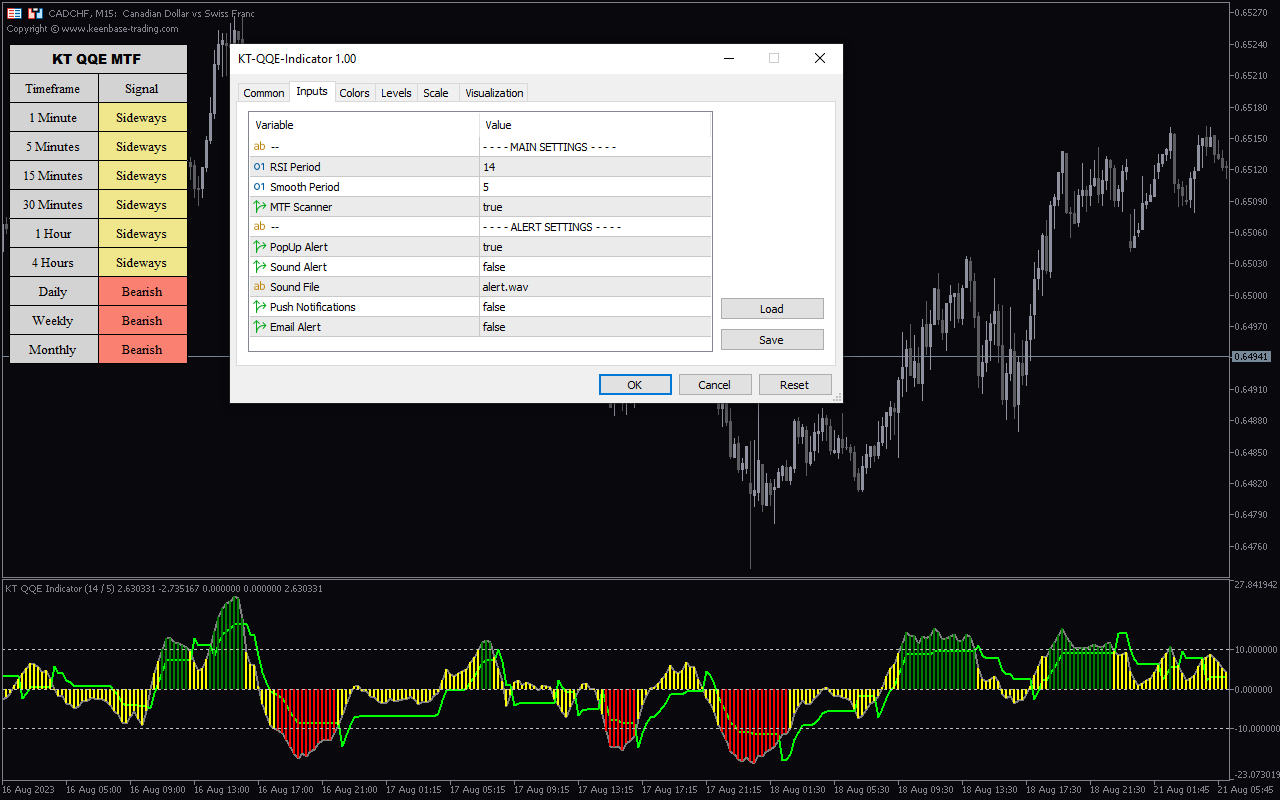Image resolution: width=1280 pixels, height=800 pixels.
Task: Click the Variable column header
Action: (x=365, y=125)
